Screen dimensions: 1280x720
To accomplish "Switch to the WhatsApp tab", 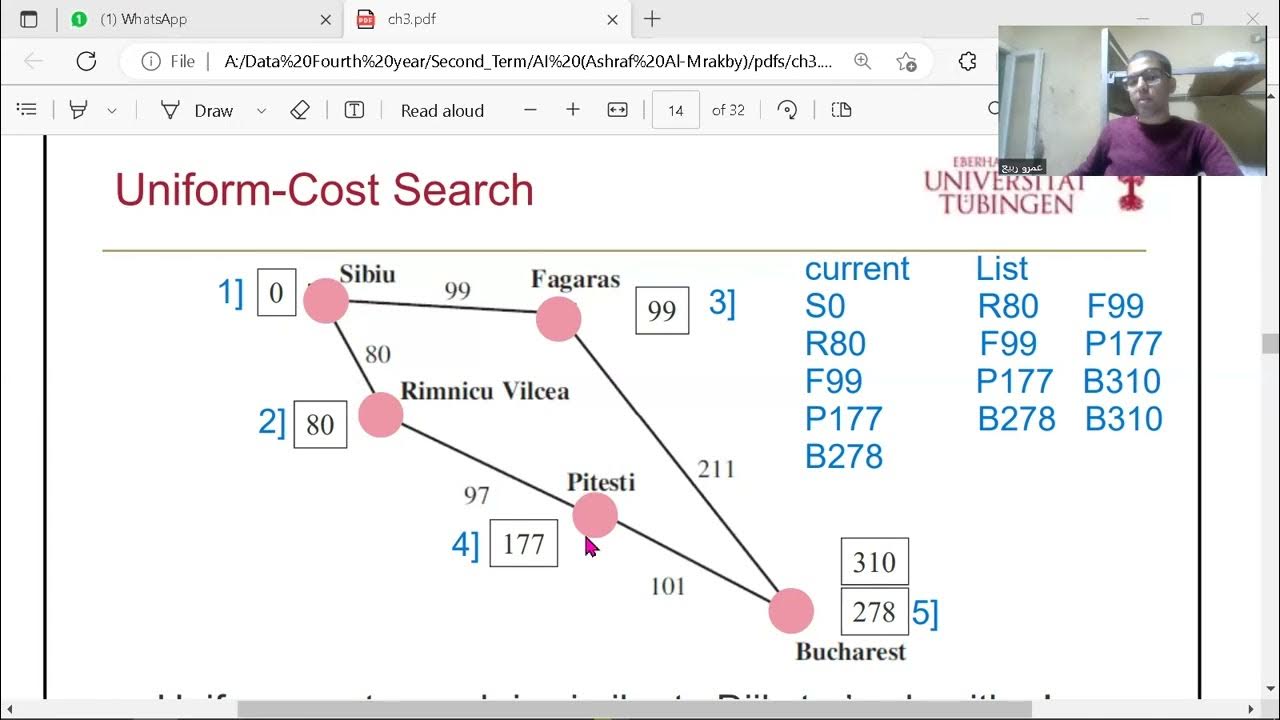I will point(199,19).
